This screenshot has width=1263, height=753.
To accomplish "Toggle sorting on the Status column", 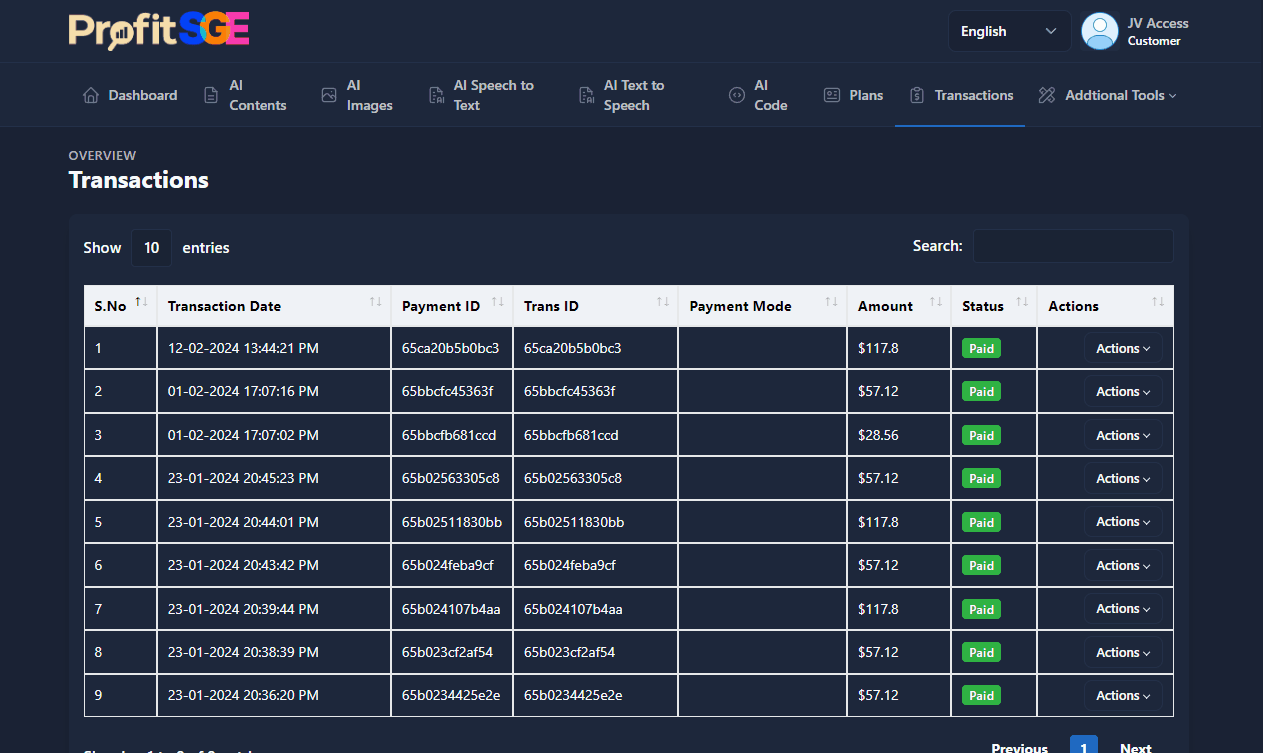I will tap(1022, 305).
